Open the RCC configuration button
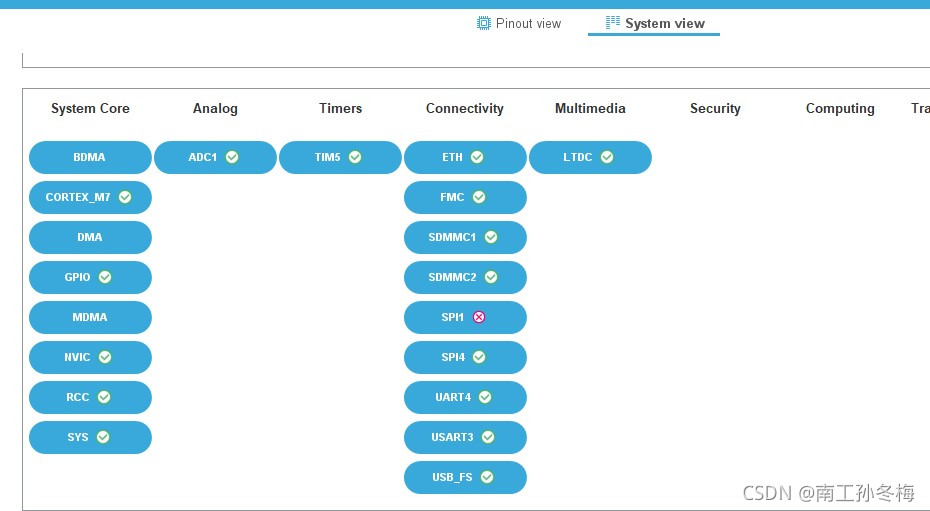The width and height of the screenshot is (930, 511). [x=90, y=397]
